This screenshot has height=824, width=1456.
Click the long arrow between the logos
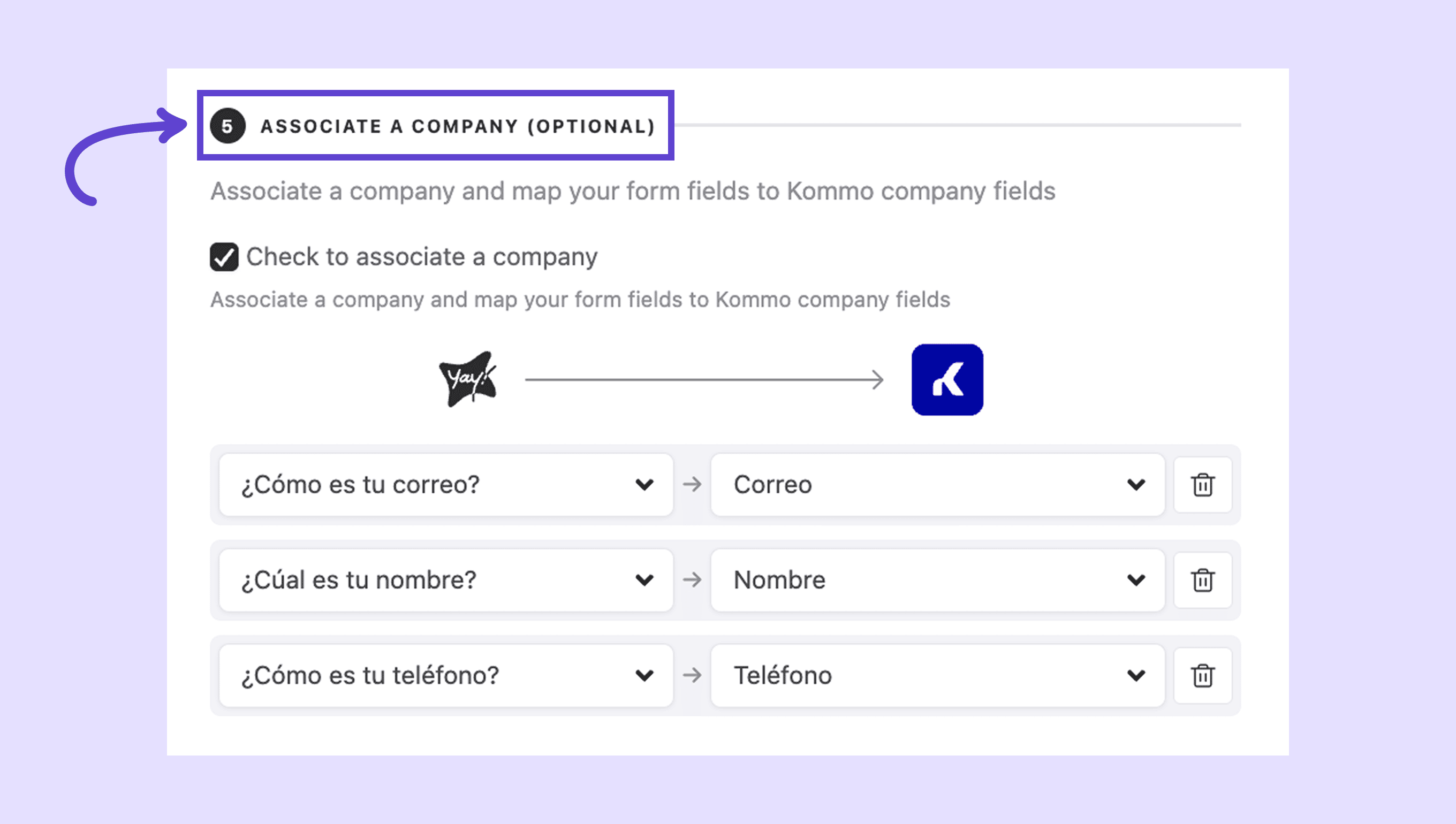[x=704, y=379]
